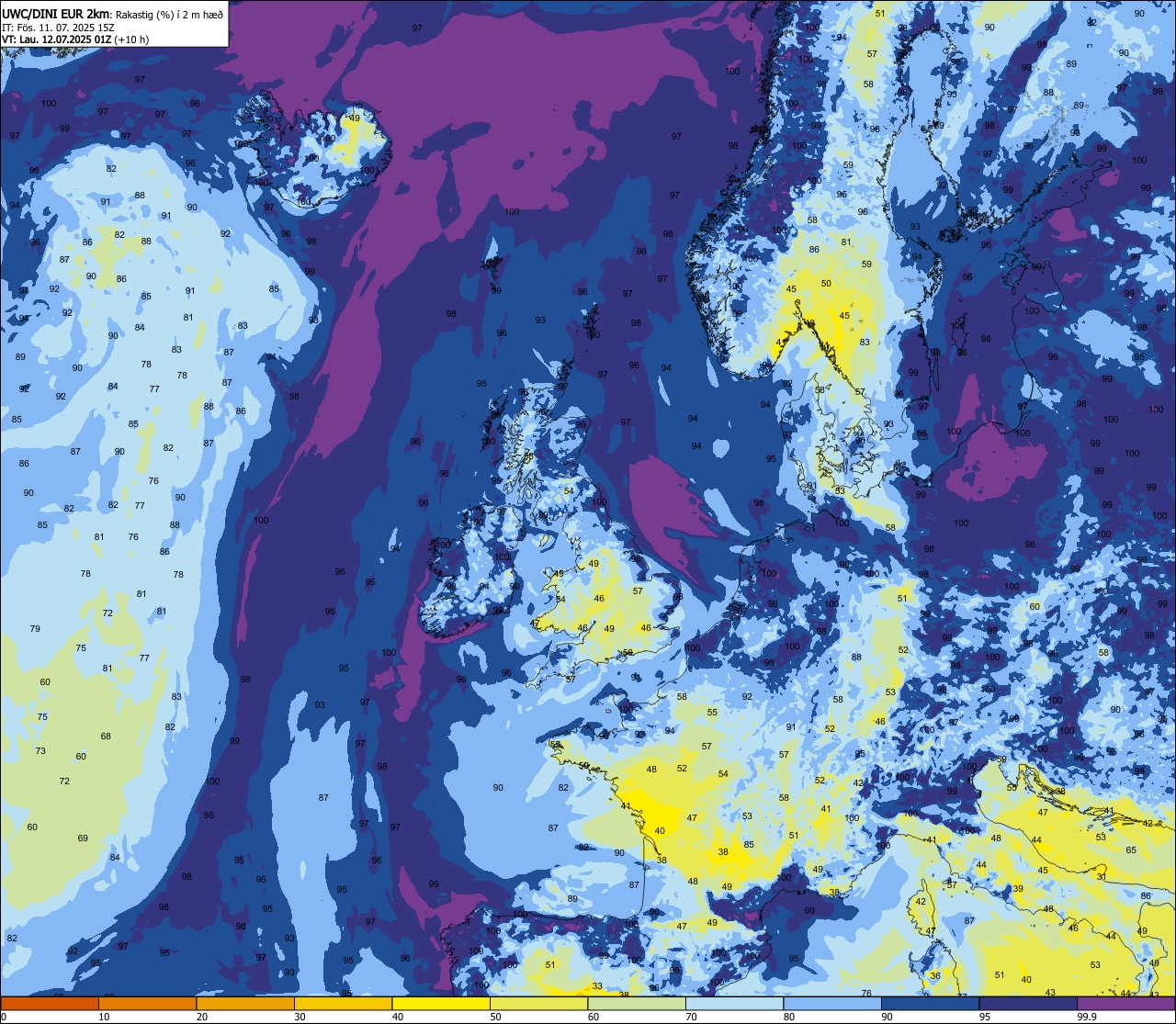Screen dimensions: 1176x1024
Task: Pick the pale yellow 50–60 legend swatch
Action: [538, 1003]
